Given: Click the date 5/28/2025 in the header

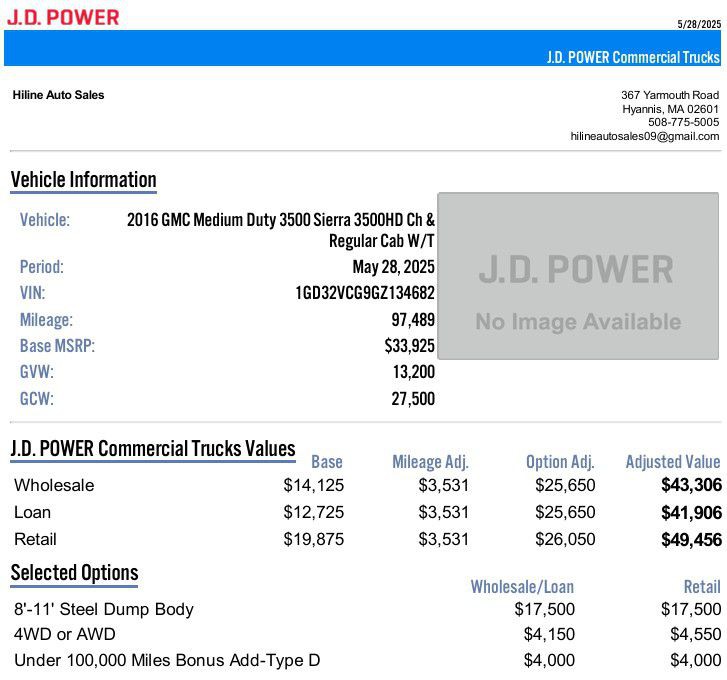Looking at the screenshot, I should [x=699, y=24].
